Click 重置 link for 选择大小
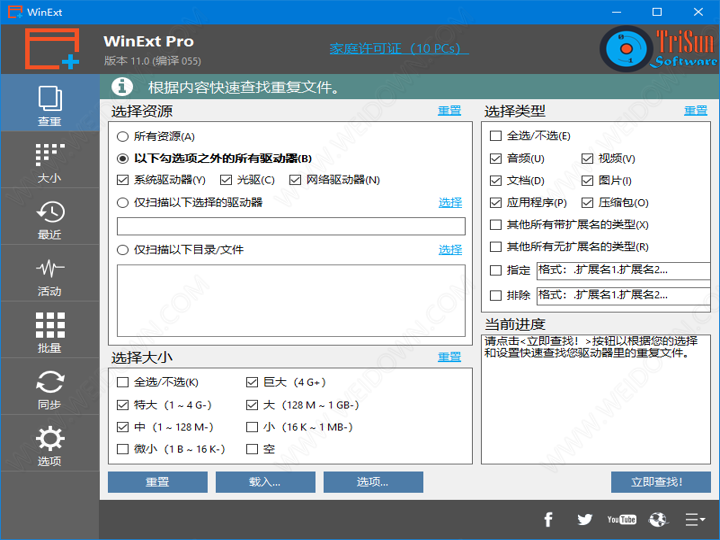Screen dimensions: 720x540 (x=450, y=357)
